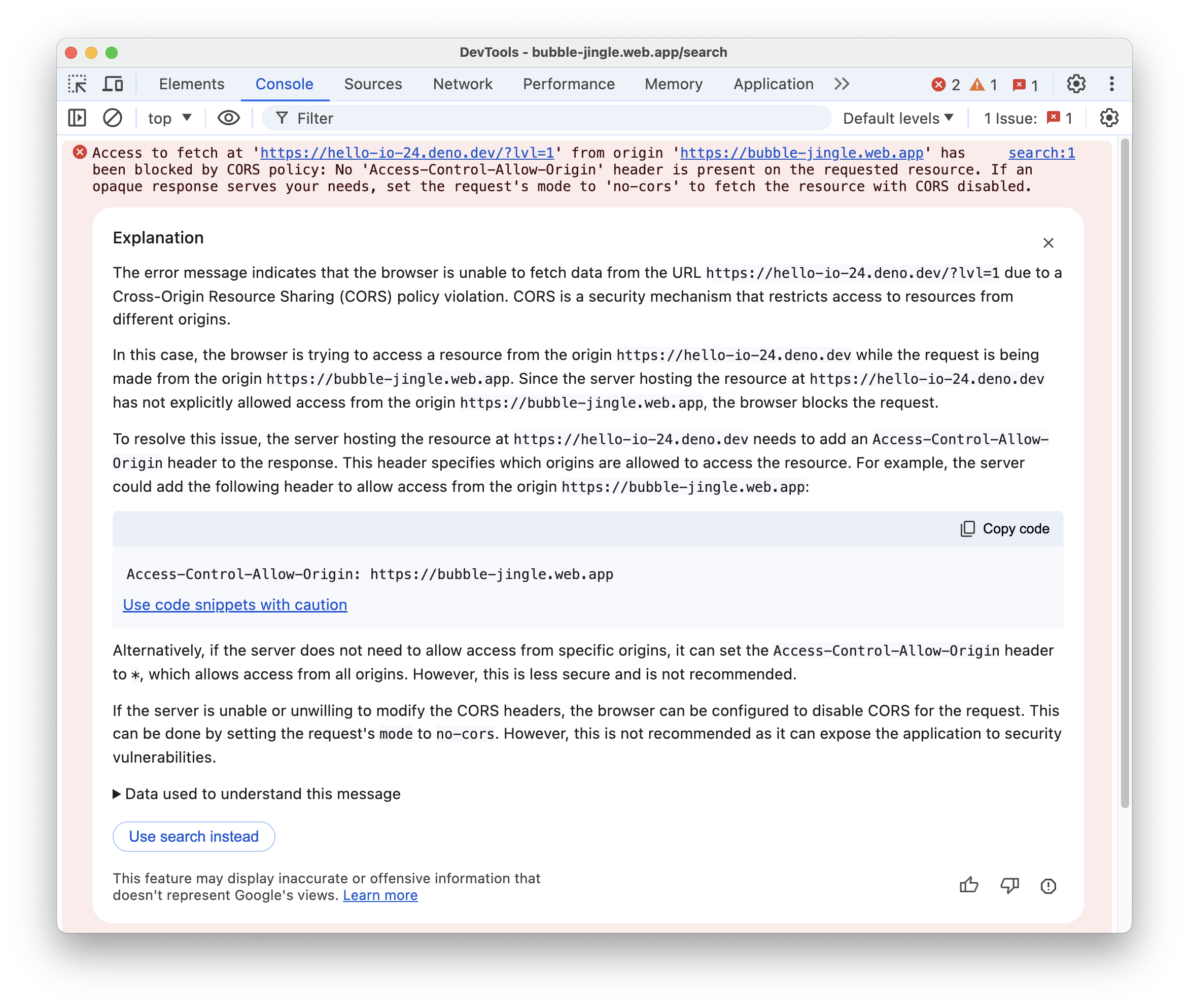Switch to the Console tab
This screenshot has width=1189, height=1008.
(283, 83)
